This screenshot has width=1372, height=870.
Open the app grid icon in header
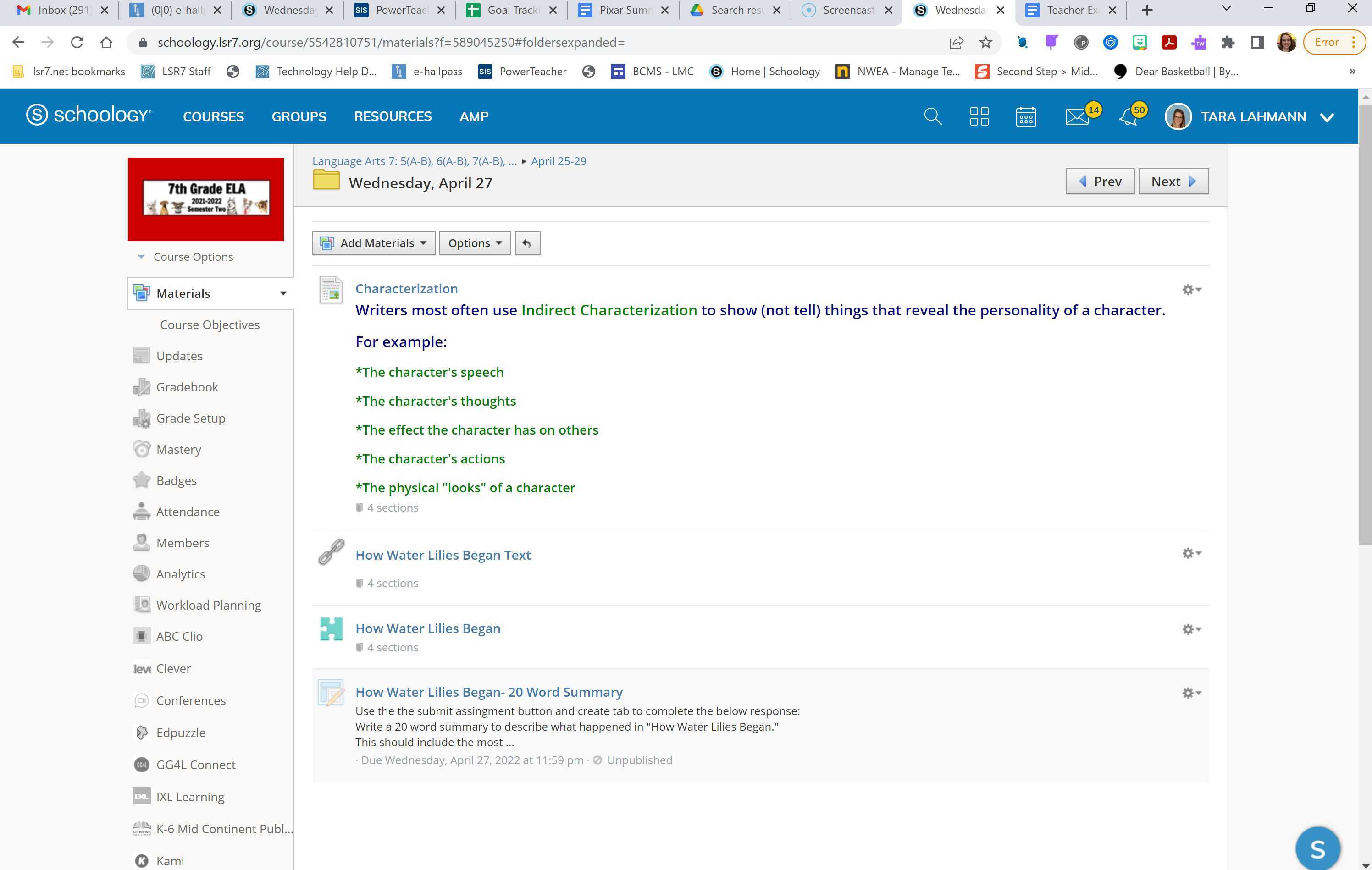click(x=979, y=116)
